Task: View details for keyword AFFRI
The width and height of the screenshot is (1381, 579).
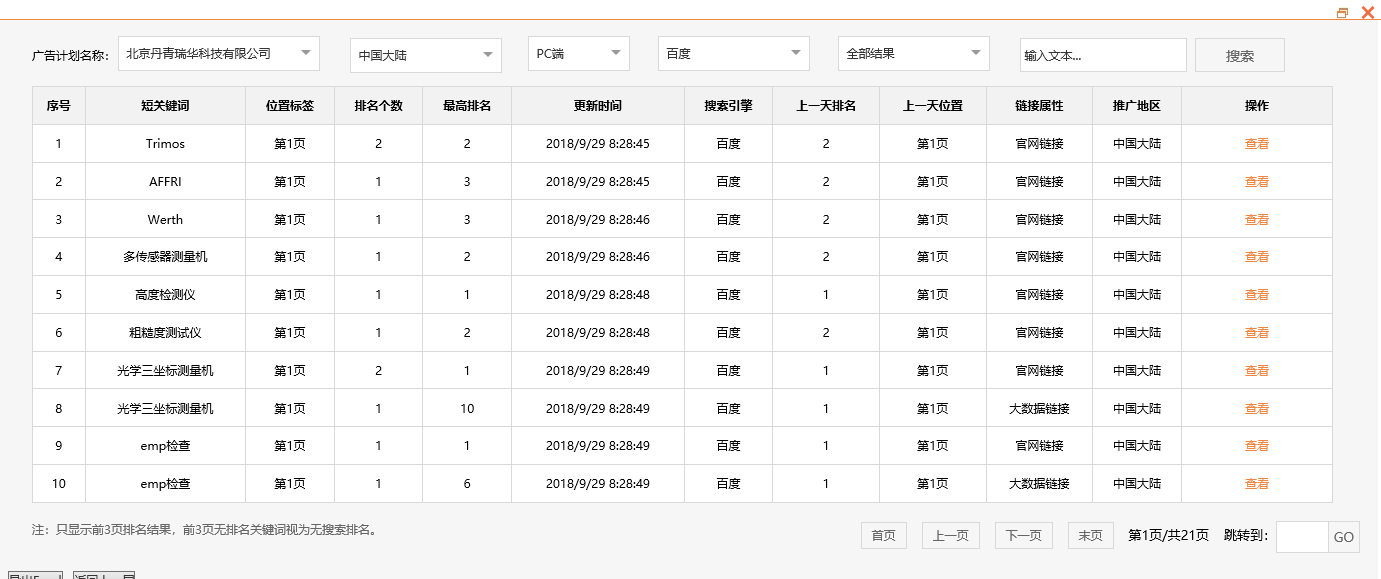Action: (1256, 181)
